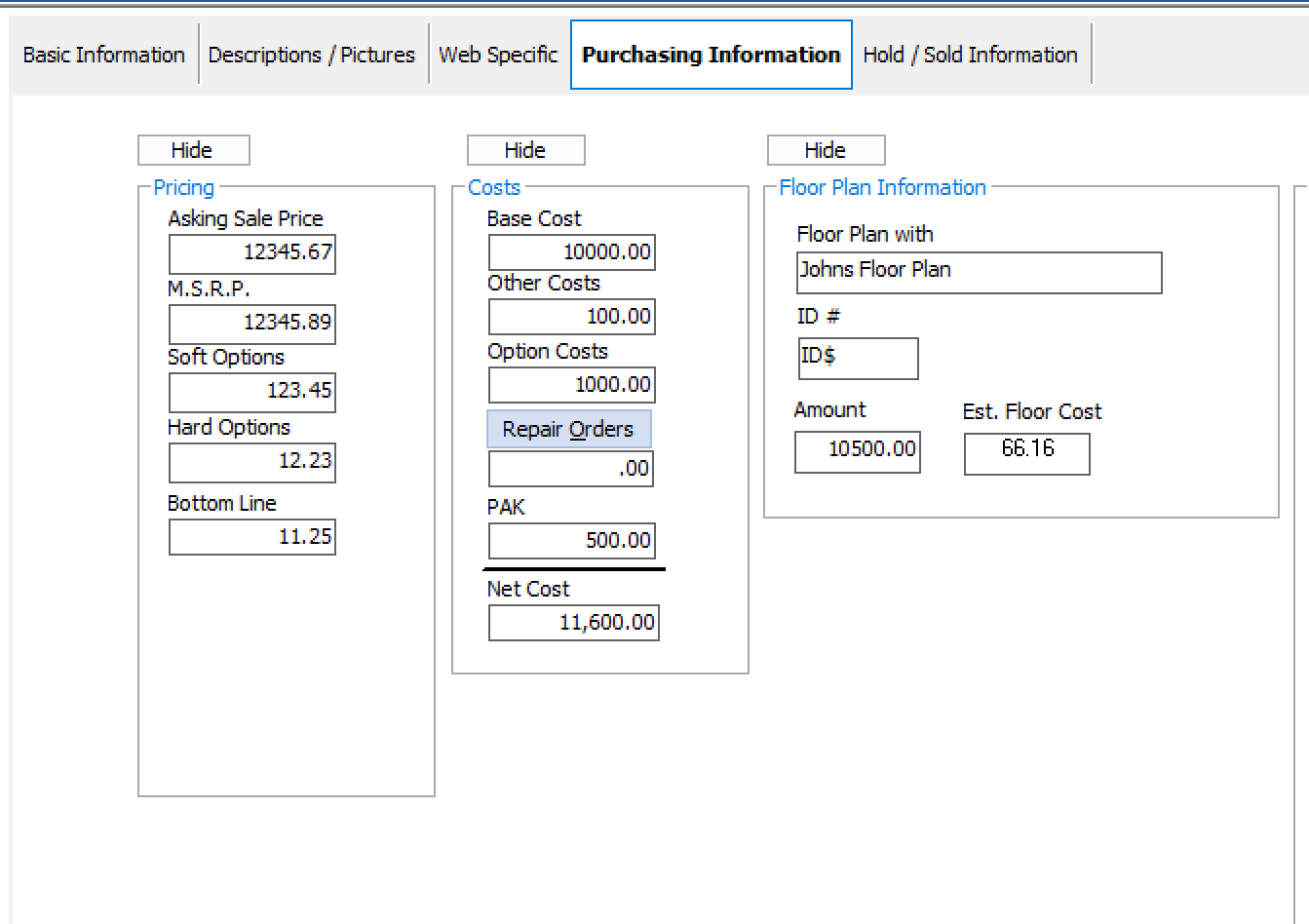Click the Hard Options field

tap(251, 463)
